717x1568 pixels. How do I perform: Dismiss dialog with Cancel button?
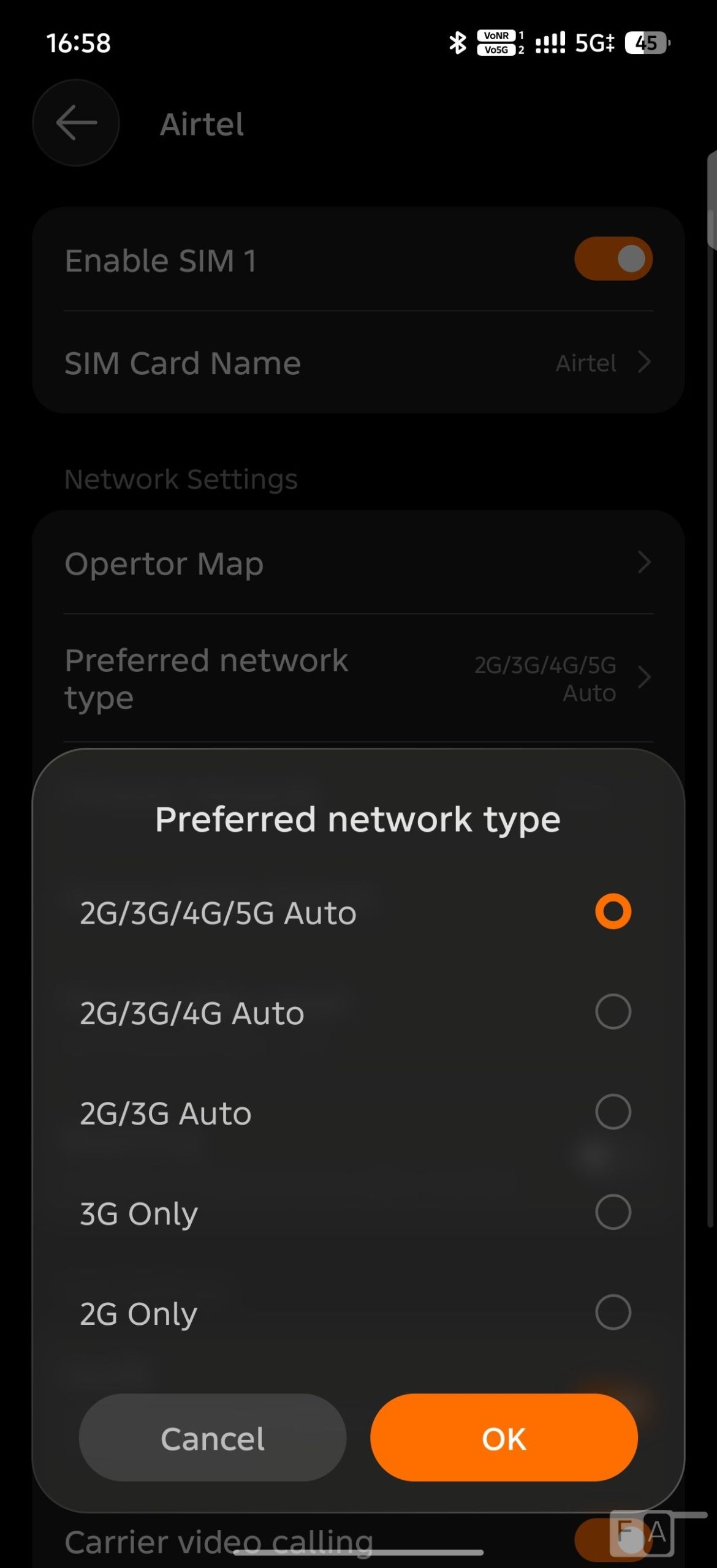pyautogui.click(x=212, y=1438)
